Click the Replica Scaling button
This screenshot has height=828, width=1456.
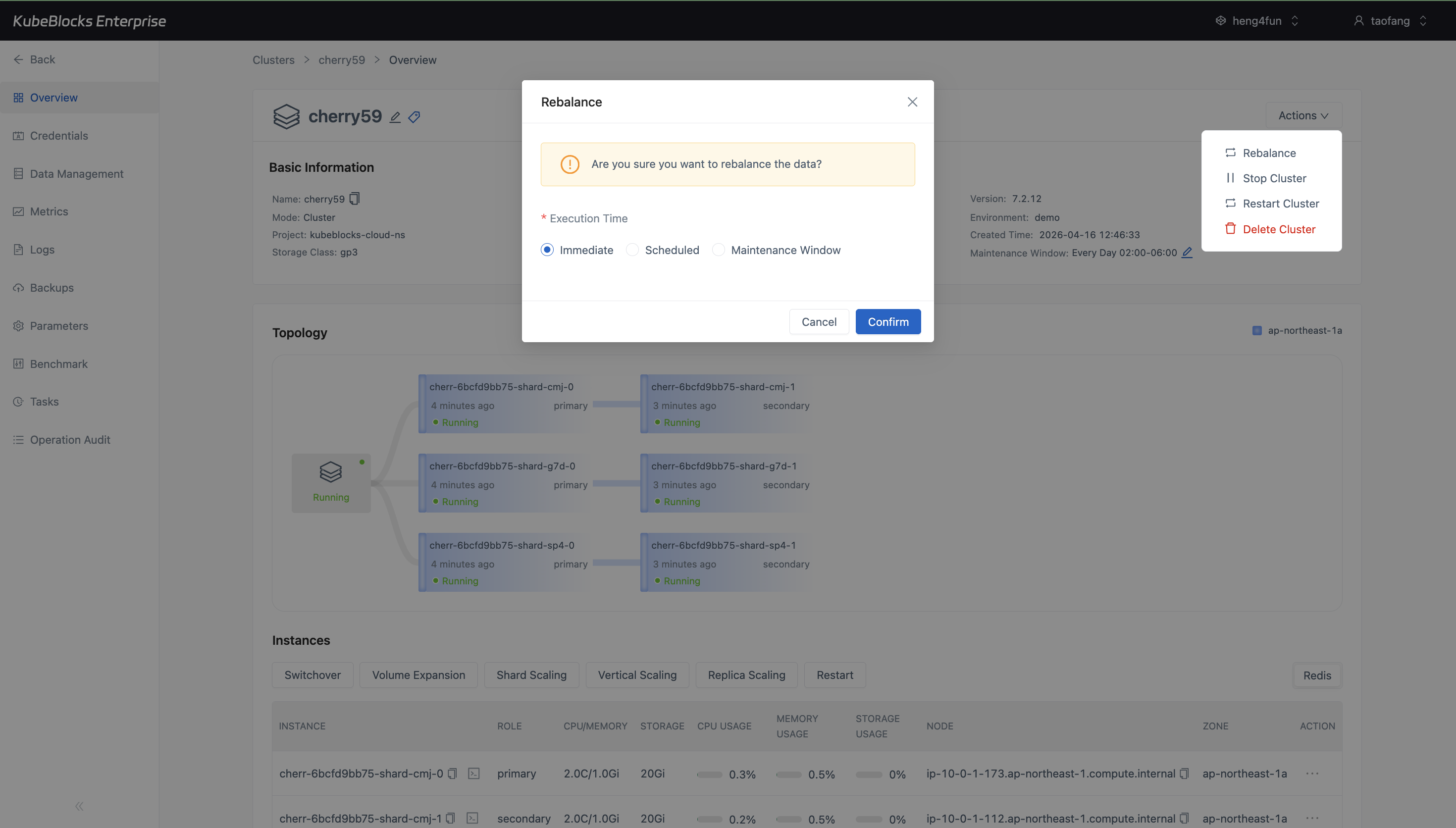point(746,675)
